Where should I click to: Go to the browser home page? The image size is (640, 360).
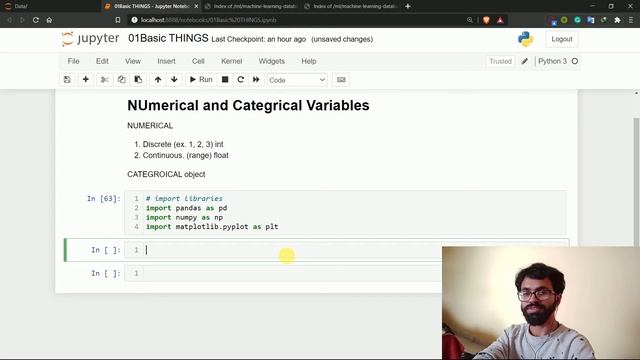(49, 20)
